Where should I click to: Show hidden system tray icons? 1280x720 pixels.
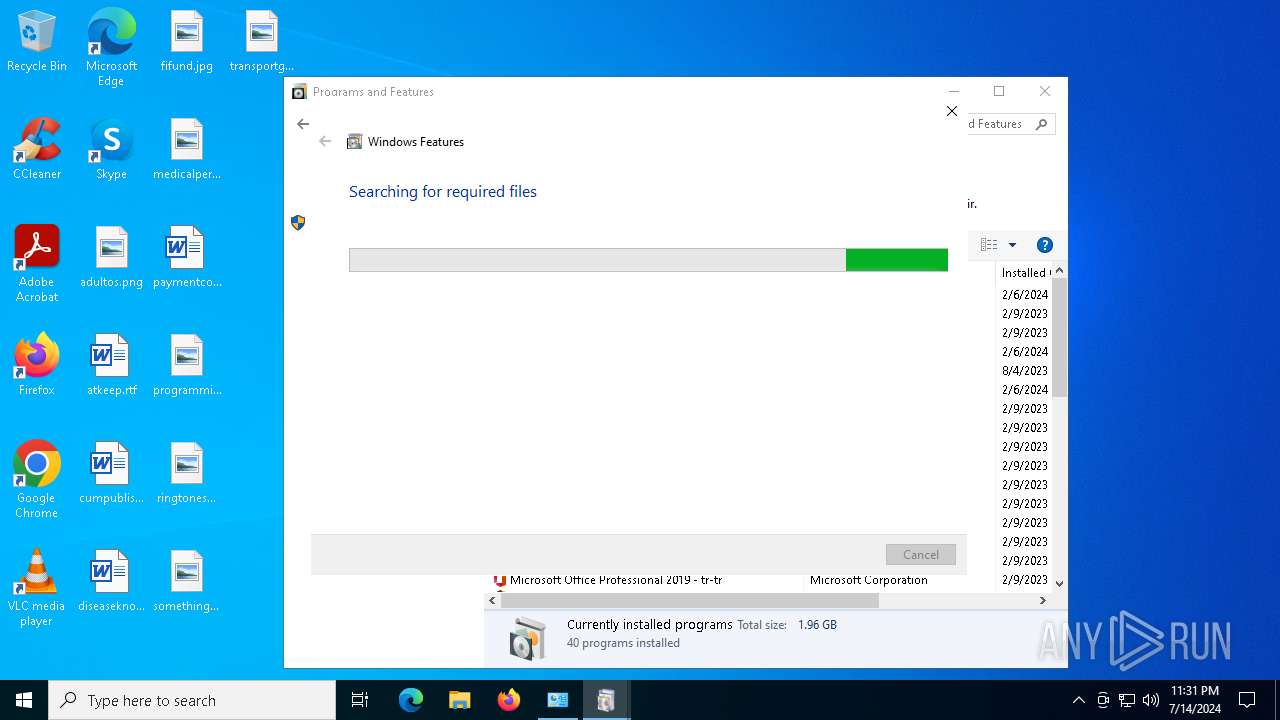coord(1078,700)
